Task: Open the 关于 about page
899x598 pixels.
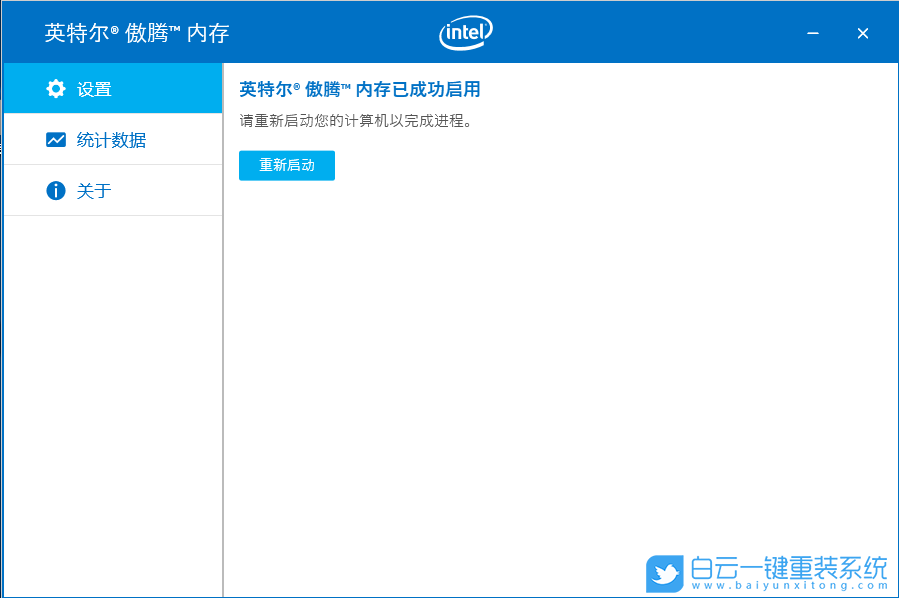Action: pos(95,190)
